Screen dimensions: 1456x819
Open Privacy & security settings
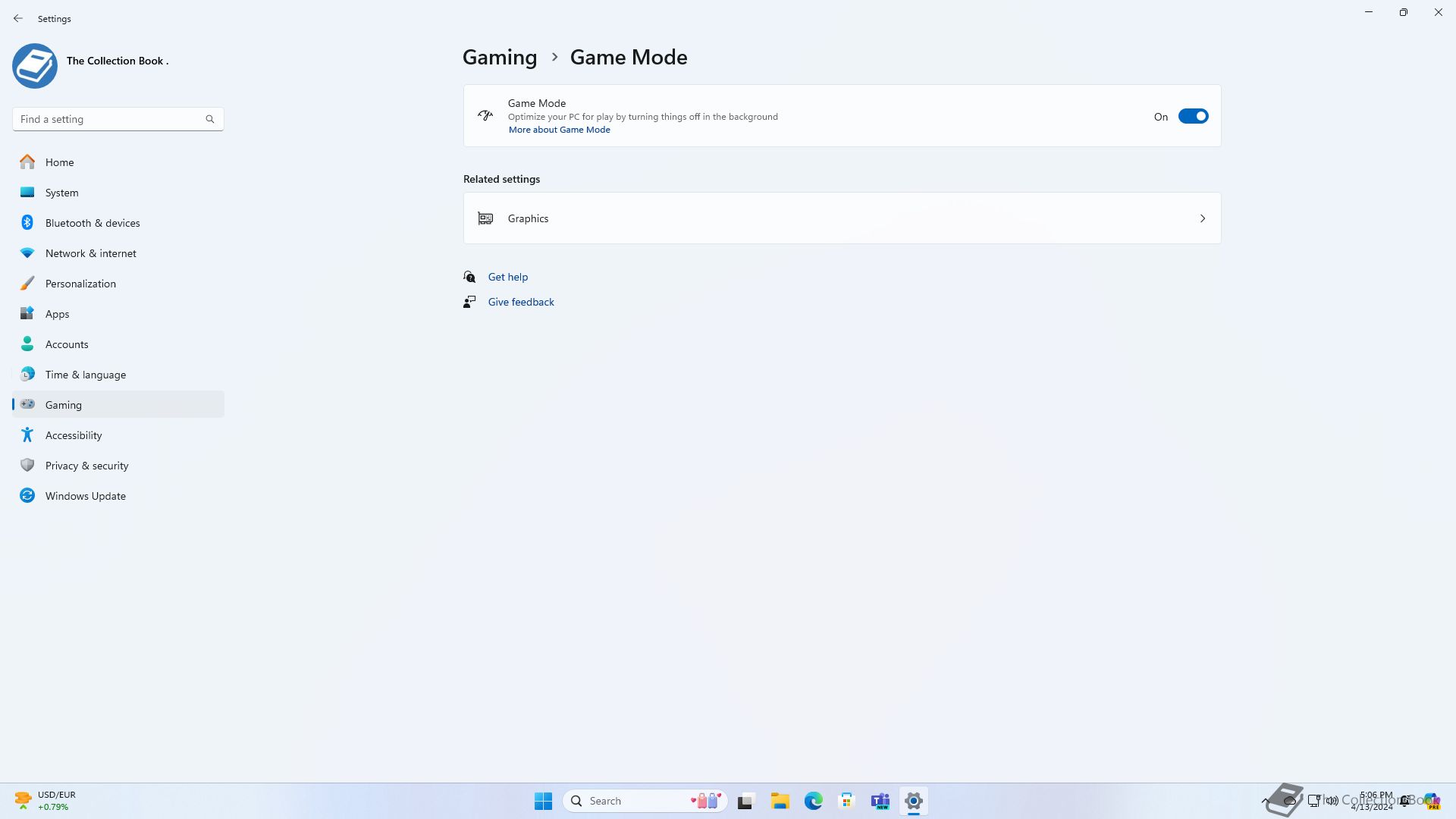tap(118, 466)
